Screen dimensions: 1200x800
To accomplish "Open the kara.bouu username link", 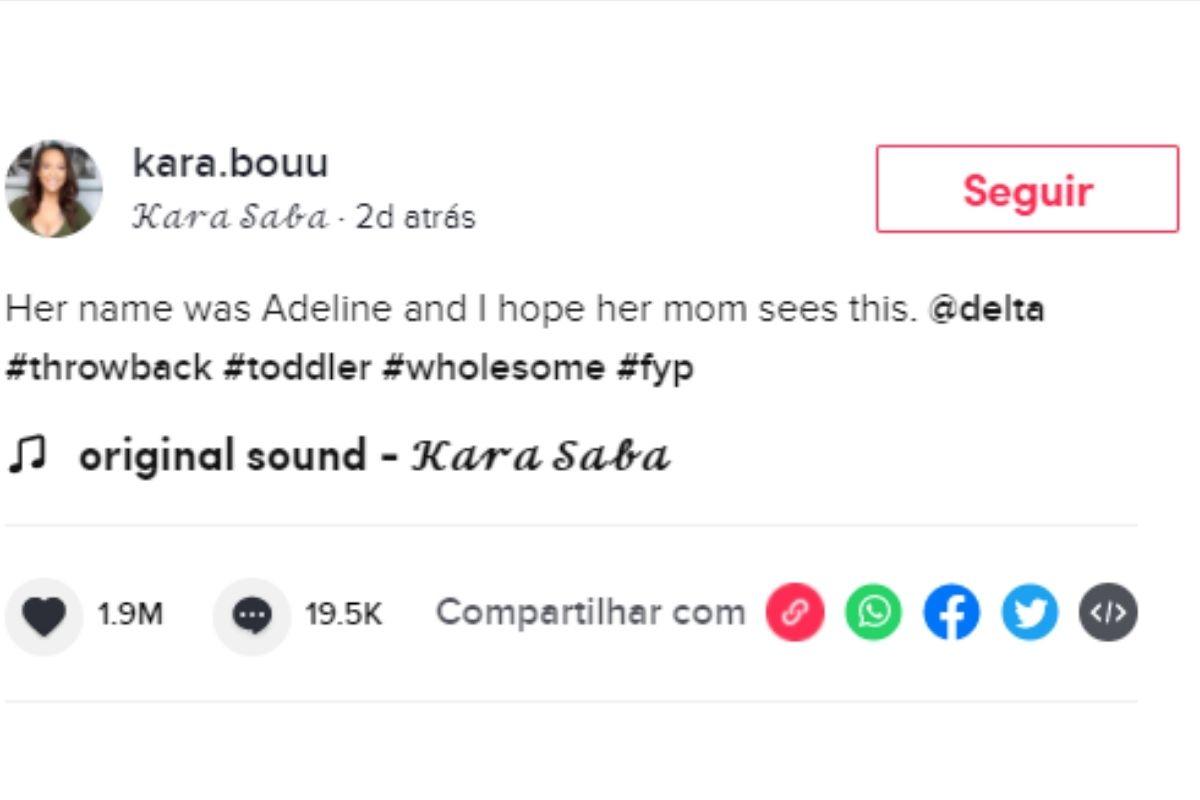I will click(230, 163).
